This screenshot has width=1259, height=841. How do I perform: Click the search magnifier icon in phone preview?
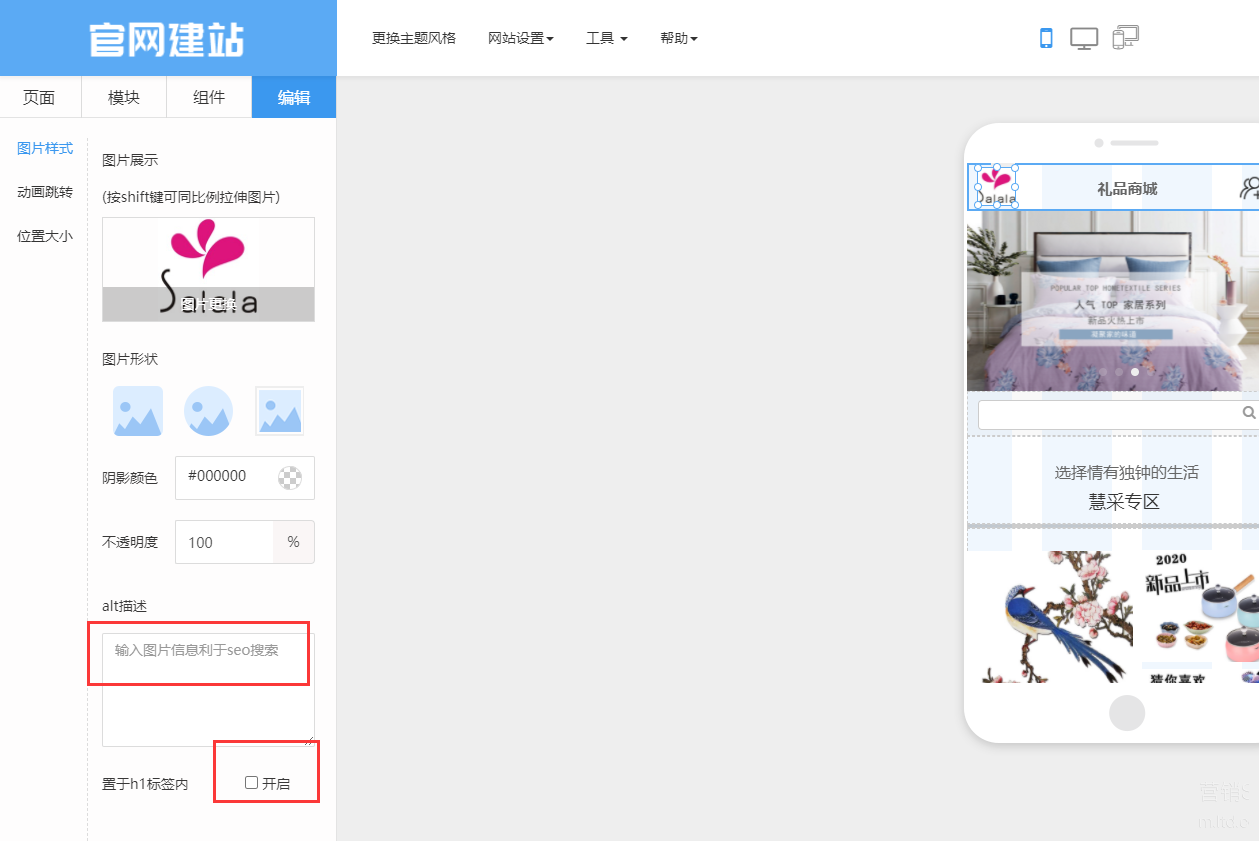coord(1248,413)
